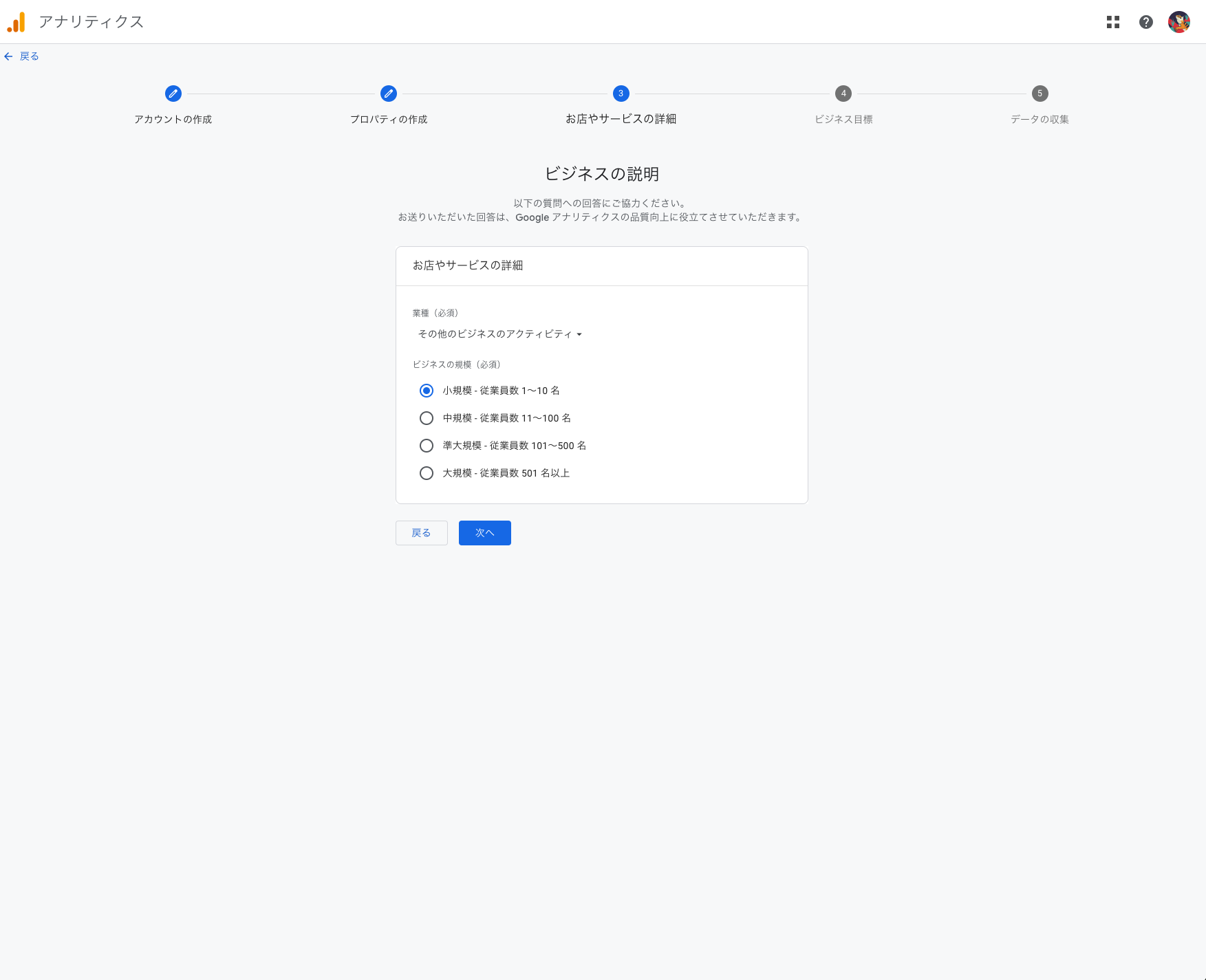The width and height of the screenshot is (1206, 980).
Task: Click the step 4 progress circle
Action: (843, 94)
